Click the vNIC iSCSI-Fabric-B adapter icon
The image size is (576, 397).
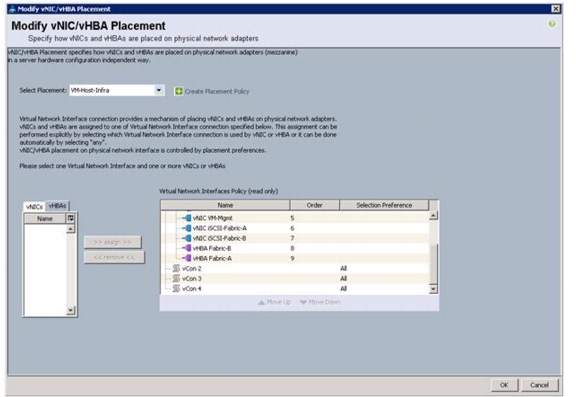(188, 238)
